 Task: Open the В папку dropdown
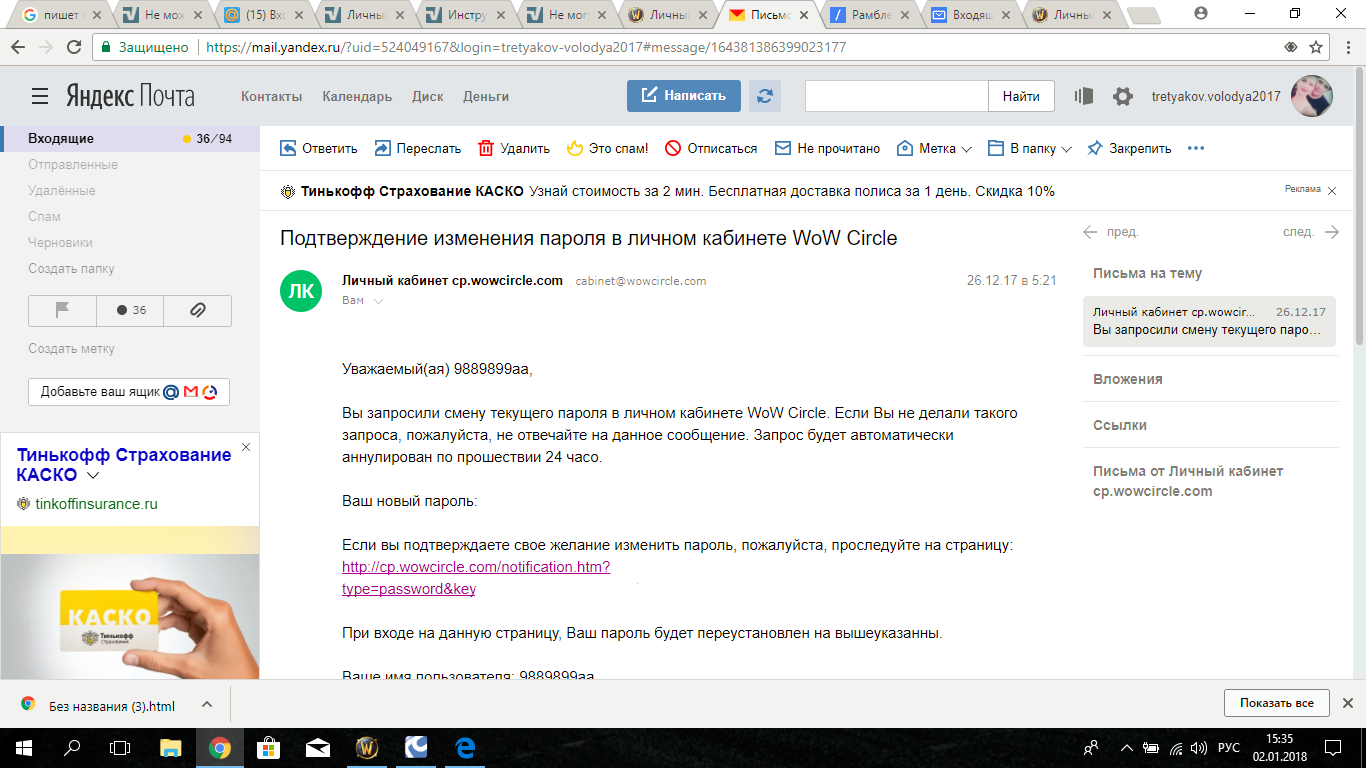coord(1030,148)
